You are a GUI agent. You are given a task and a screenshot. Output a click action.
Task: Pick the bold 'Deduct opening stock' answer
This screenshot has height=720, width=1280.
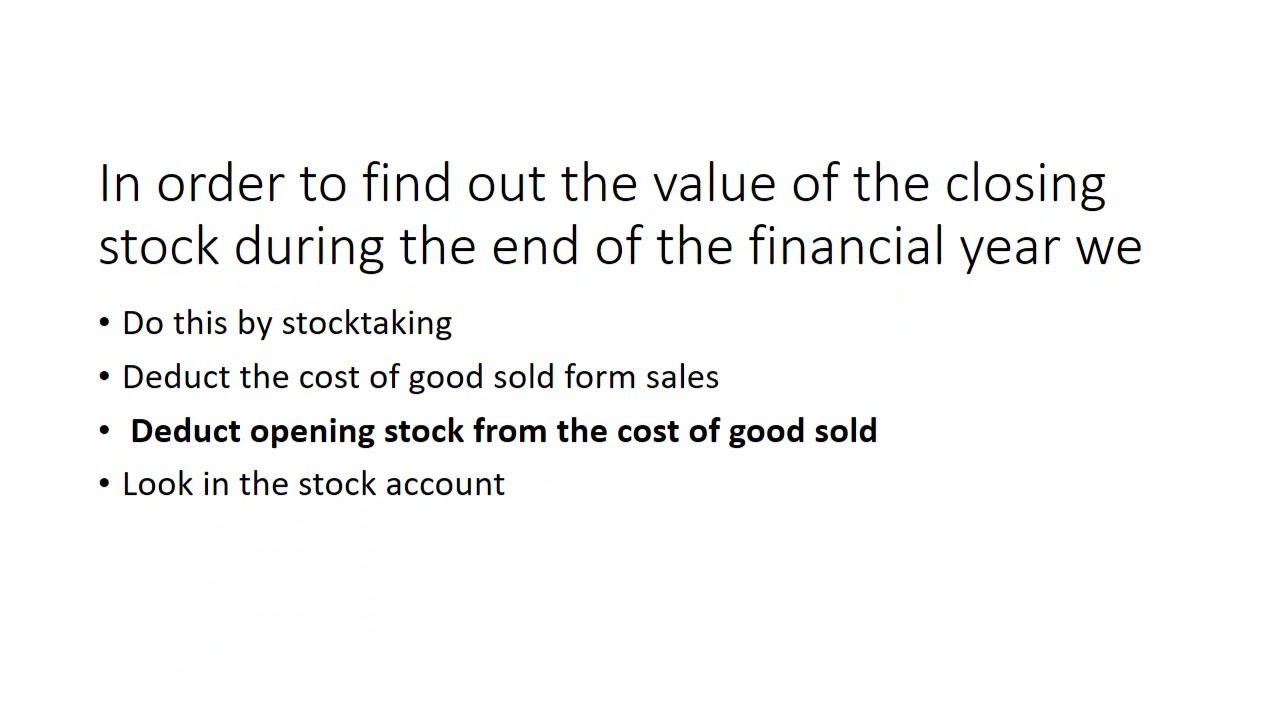504,431
